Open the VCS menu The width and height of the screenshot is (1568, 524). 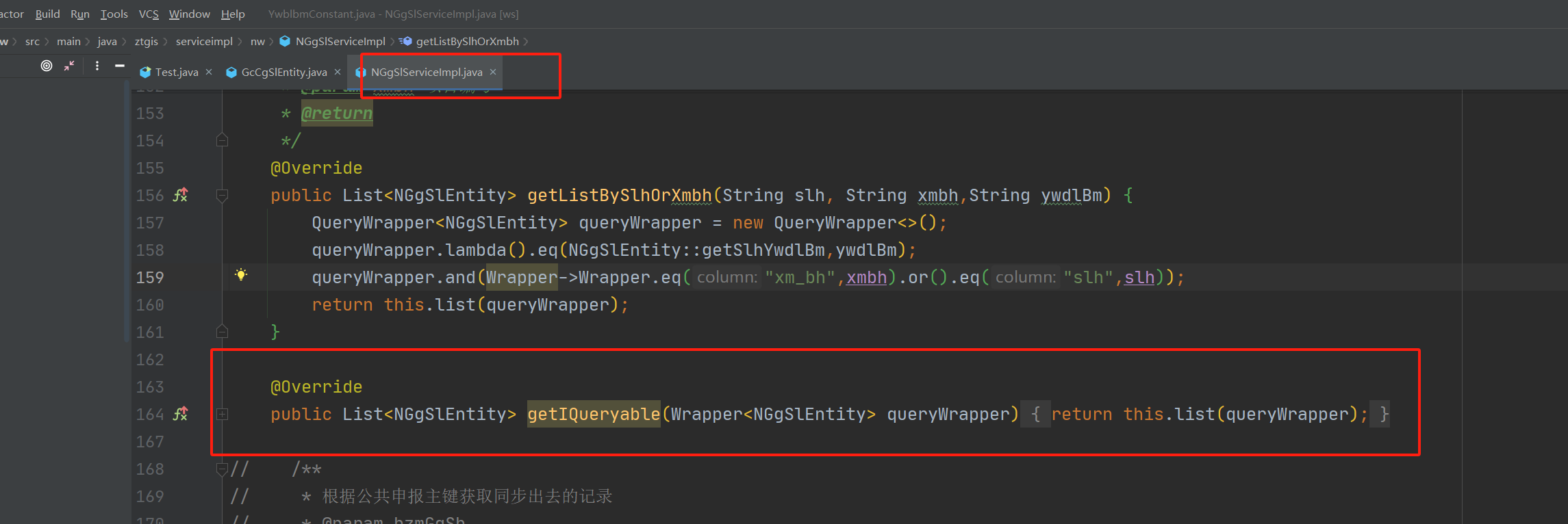pyautogui.click(x=149, y=14)
